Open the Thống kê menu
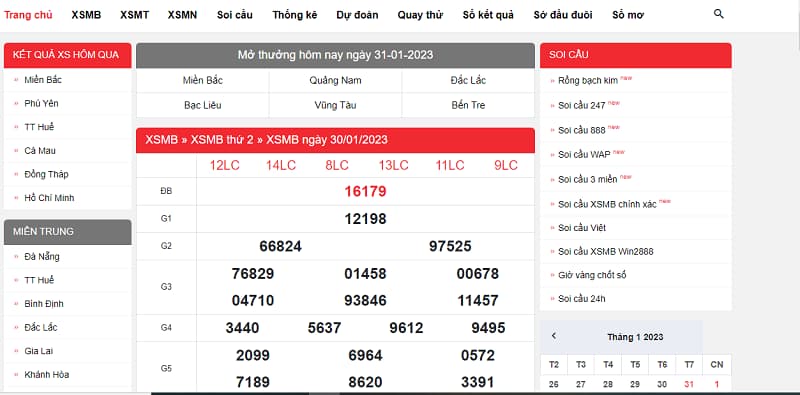This screenshot has width=800, height=395. (x=294, y=15)
